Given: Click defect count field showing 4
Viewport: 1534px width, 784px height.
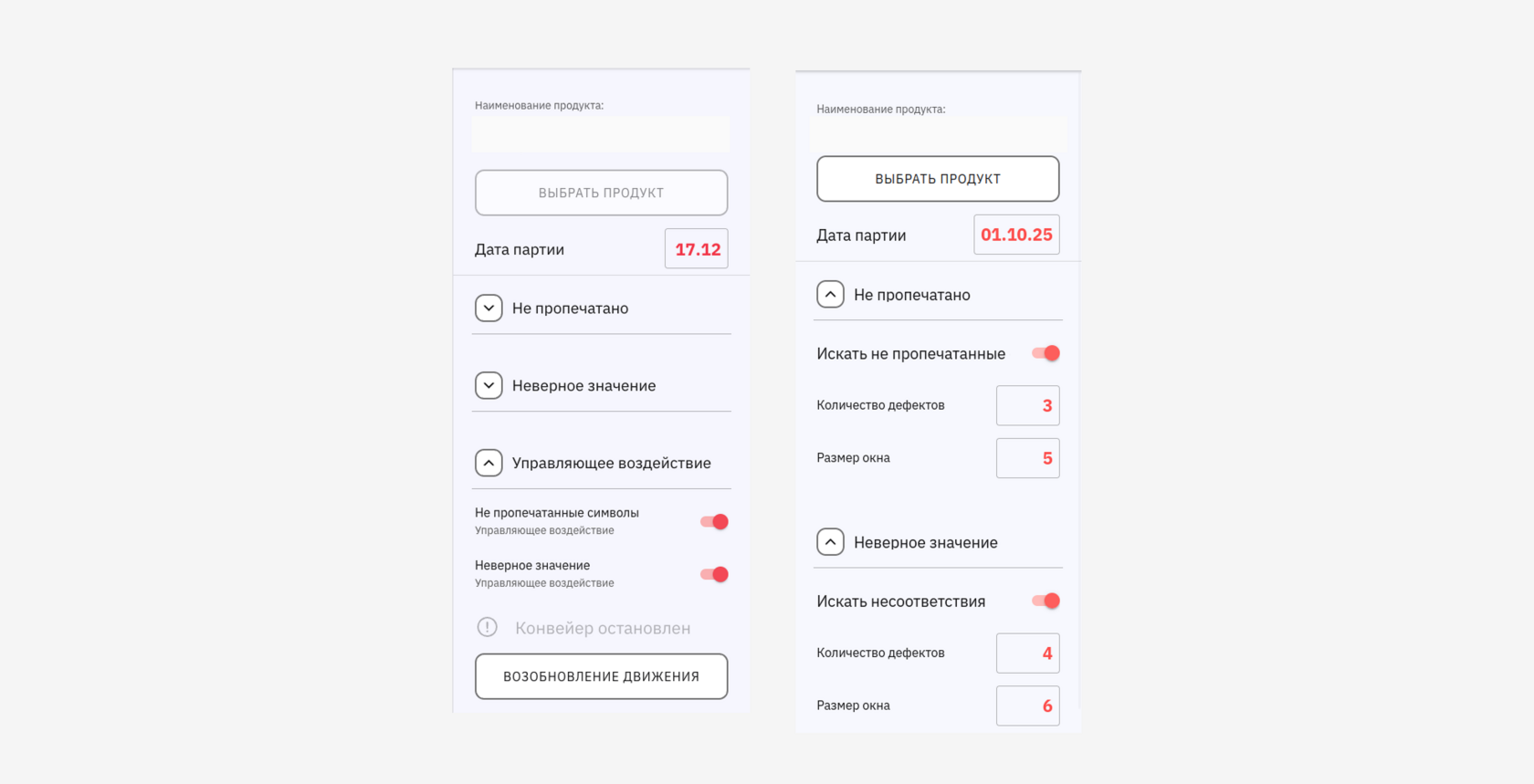Looking at the screenshot, I should [1028, 653].
